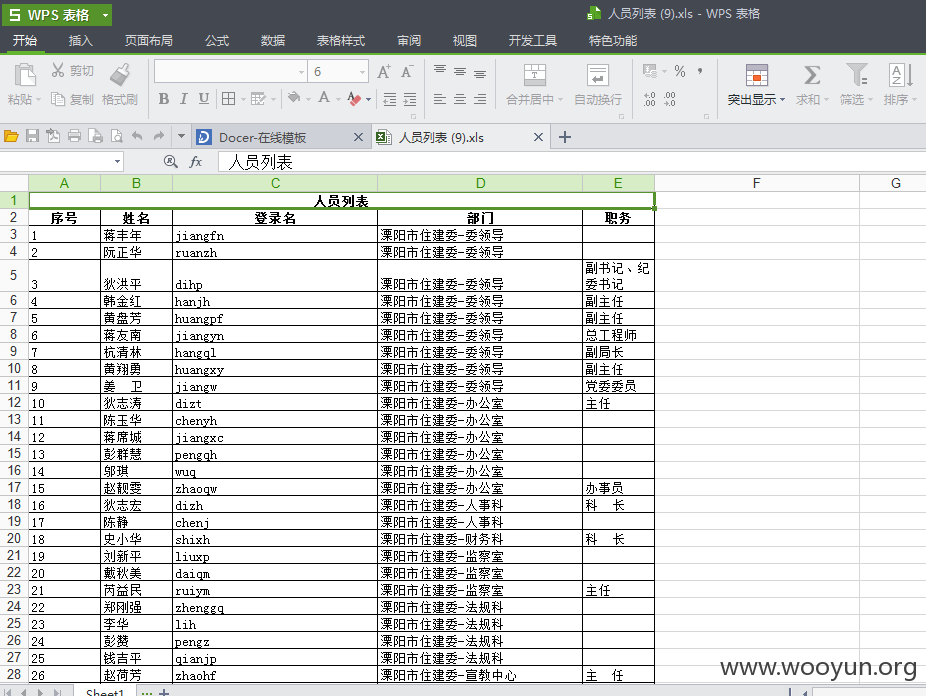Click the Percent style icon

682,73
